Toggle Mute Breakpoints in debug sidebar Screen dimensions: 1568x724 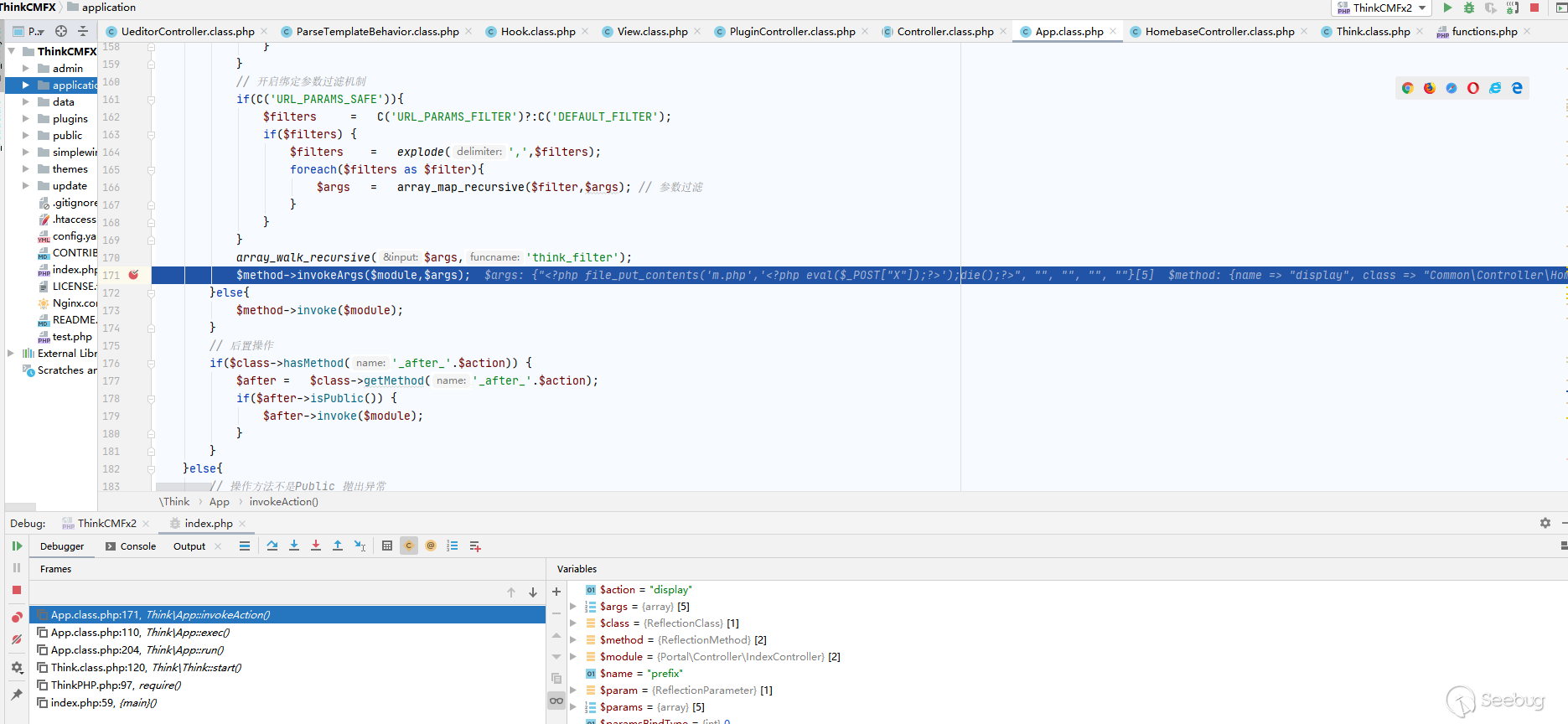coord(17,639)
